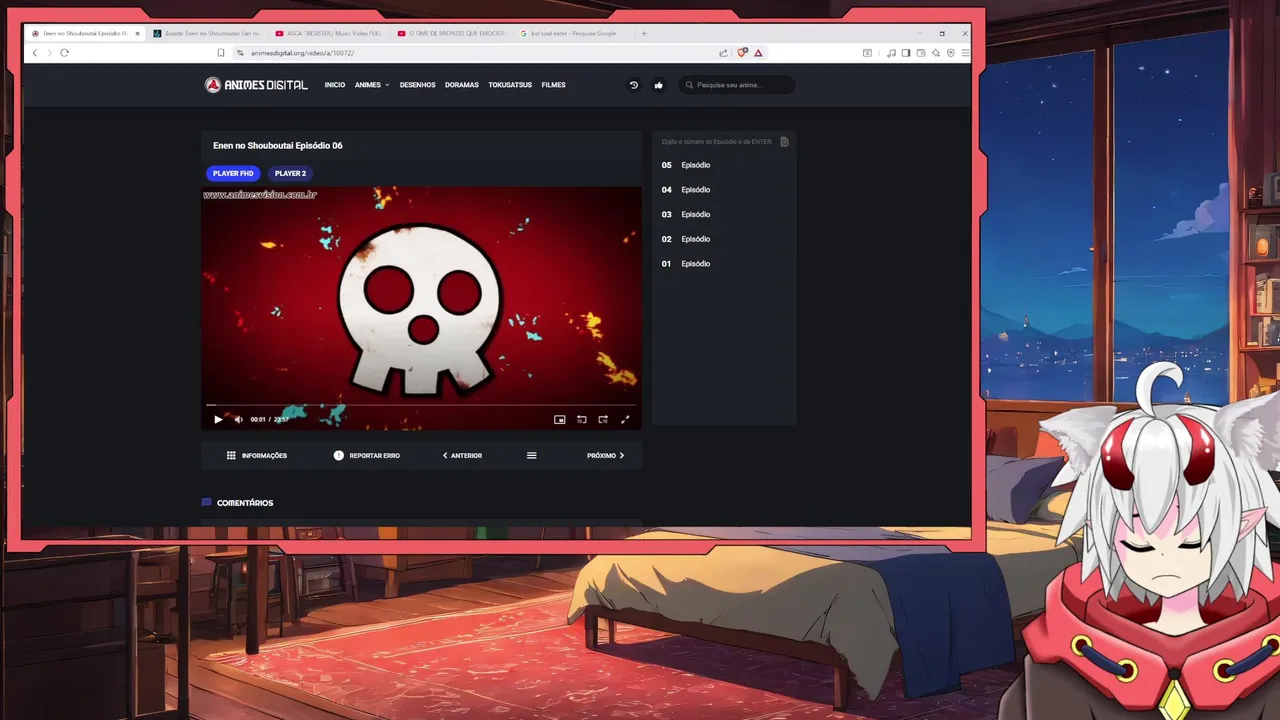
Task: Go forward in browser history
Action: [x=50, y=52]
